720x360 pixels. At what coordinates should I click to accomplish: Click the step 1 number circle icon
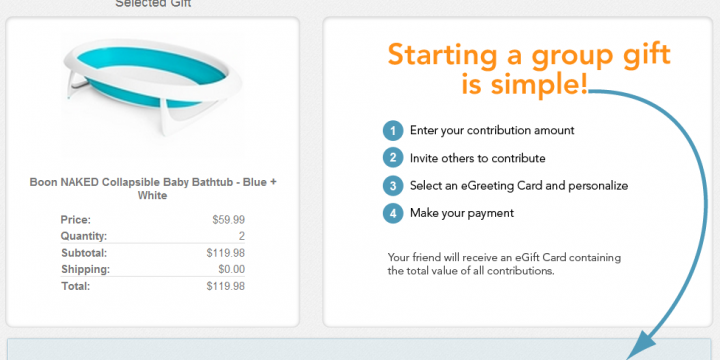(x=393, y=131)
